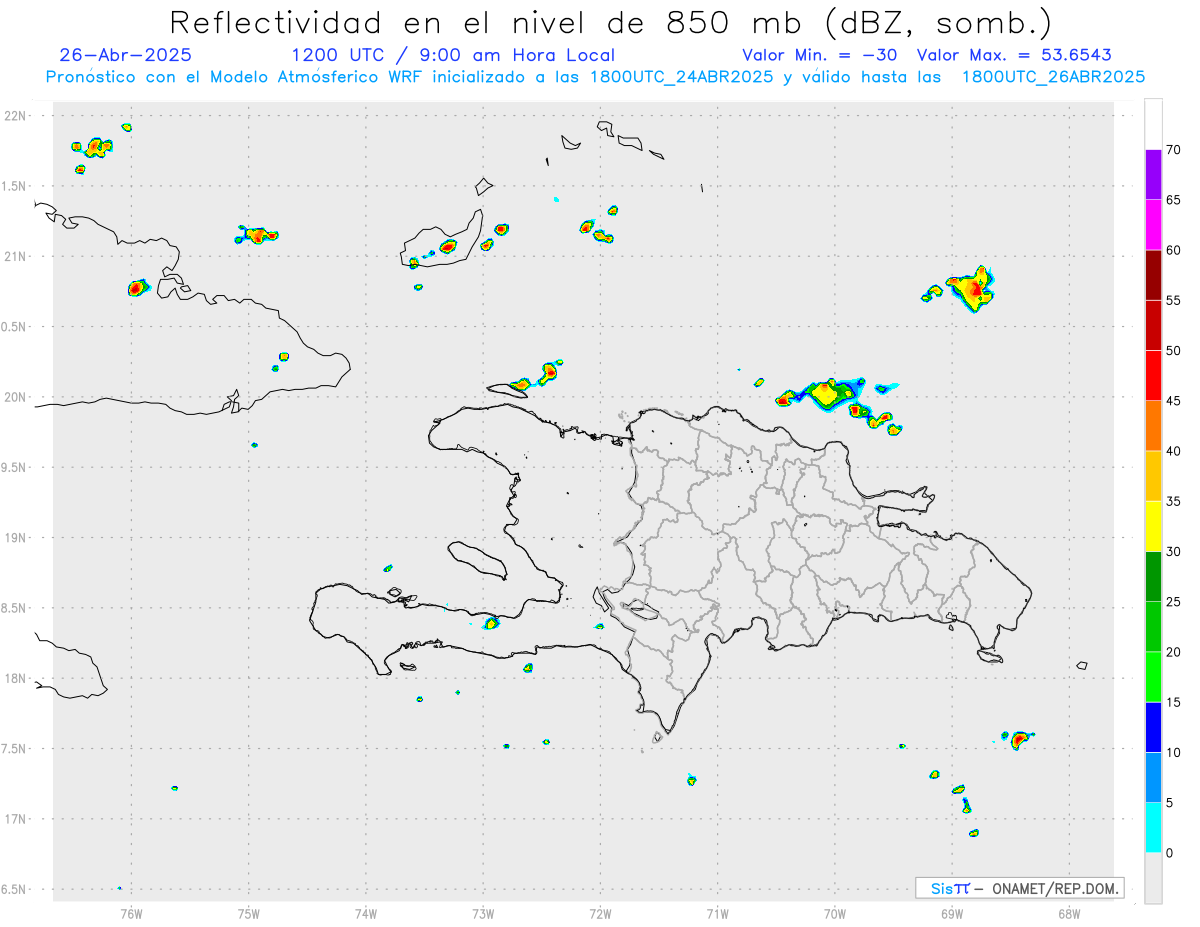
Task: Select the purple 65-70 dBZ color swatch
Action: point(1153,174)
